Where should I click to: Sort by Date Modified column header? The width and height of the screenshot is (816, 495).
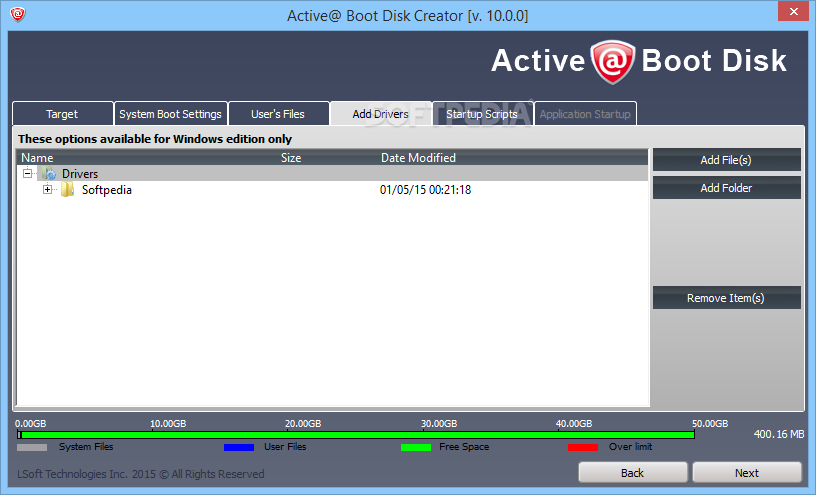pyautogui.click(x=418, y=158)
